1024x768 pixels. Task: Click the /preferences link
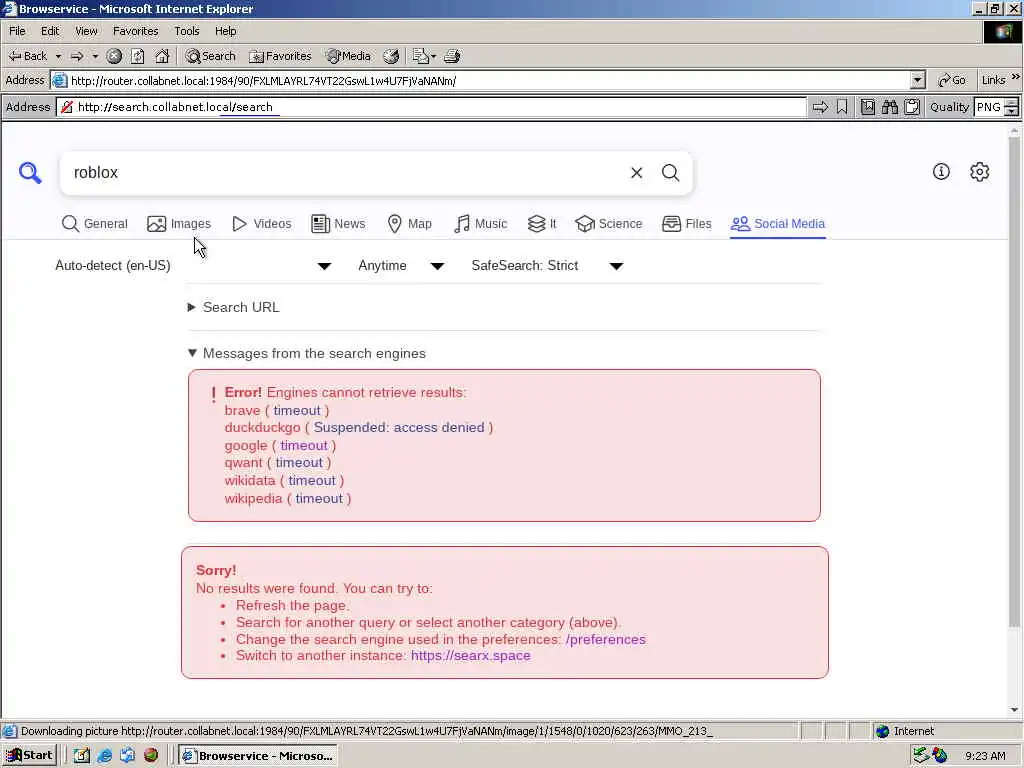coord(605,639)
